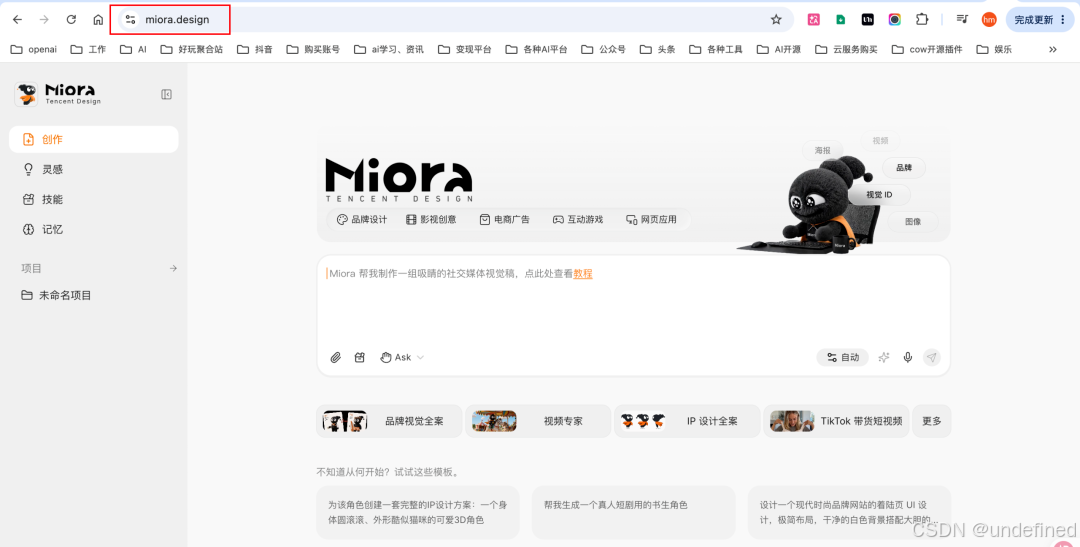Image resolution: width=1080 pixels, height=547 pixels.
Task: Click the 海报 bubble tag
Action: pyautogui.click(x=822, y=149)
